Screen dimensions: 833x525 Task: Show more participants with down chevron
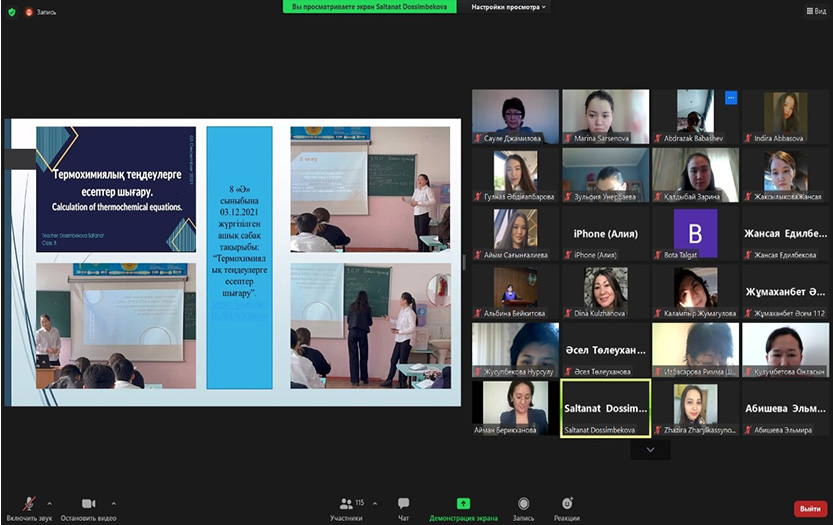coord(651,450)
